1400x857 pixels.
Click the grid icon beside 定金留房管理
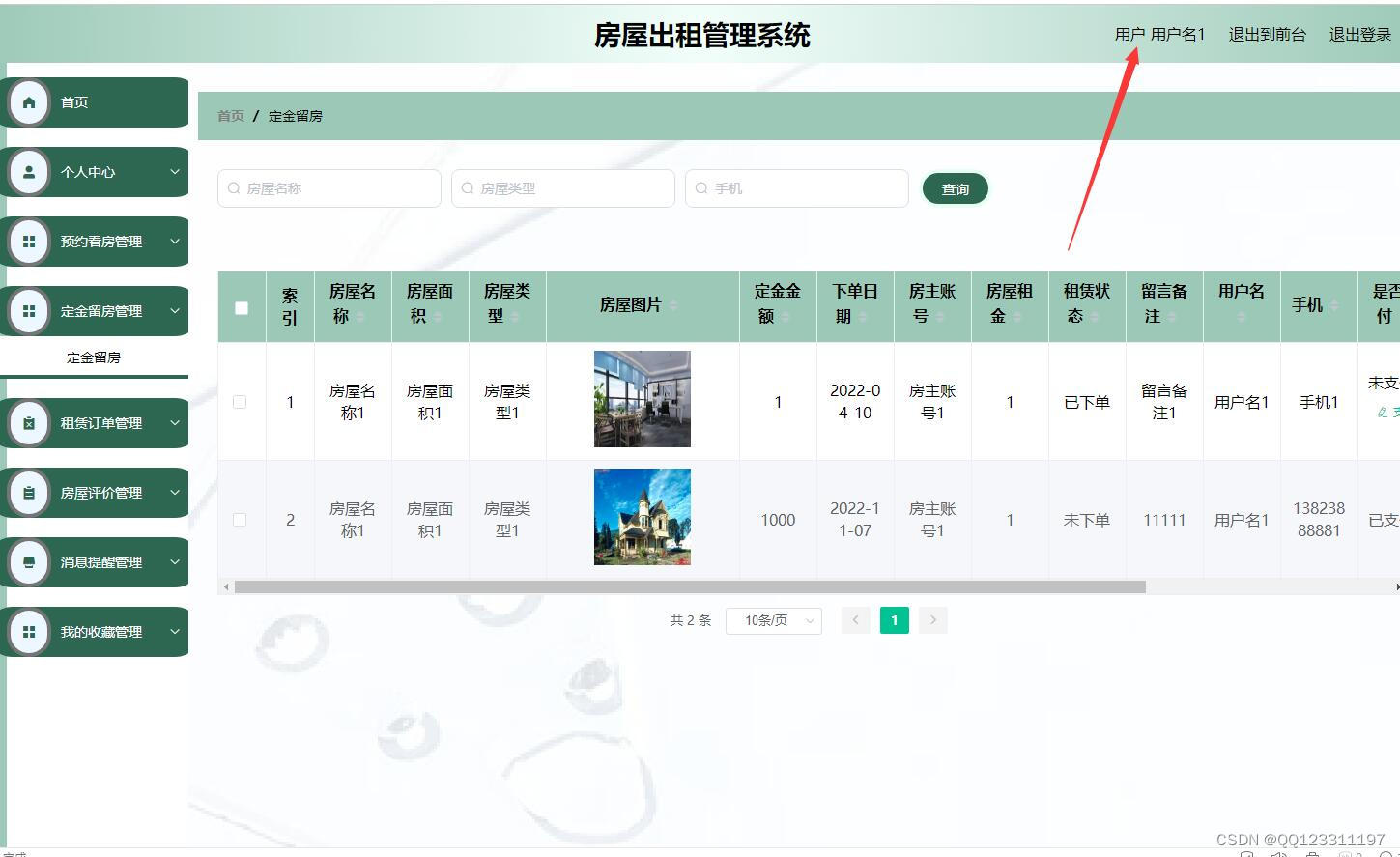29,311
